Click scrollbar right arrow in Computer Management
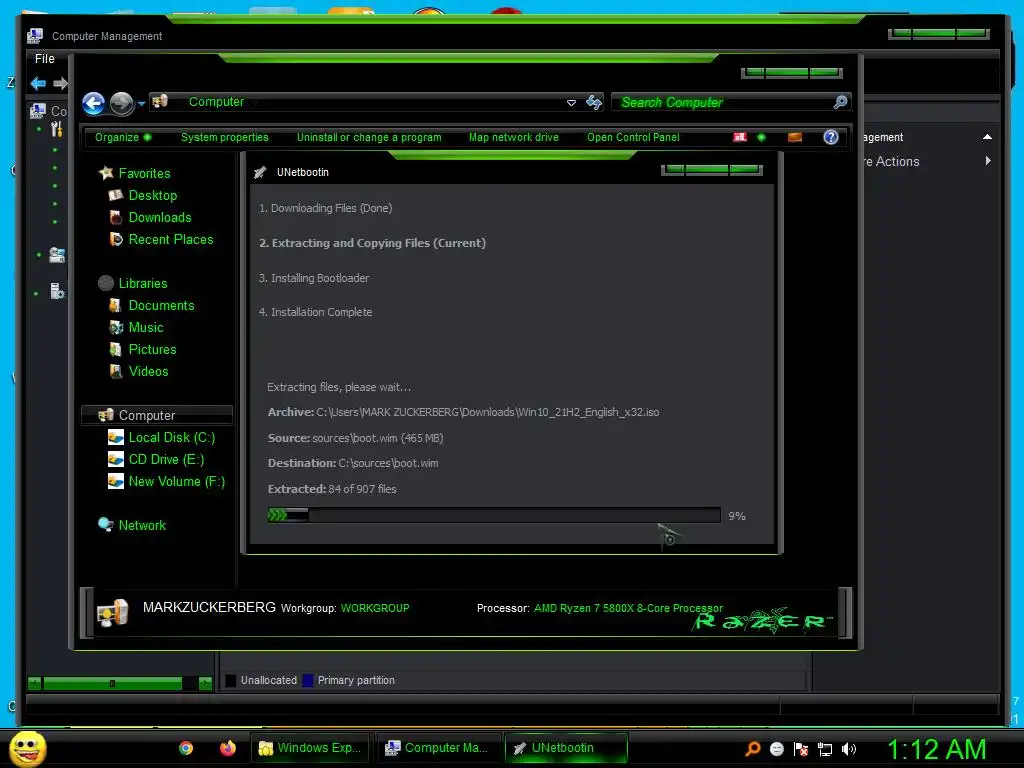This screenshot has height=768, width=1024. coord(205,684)
